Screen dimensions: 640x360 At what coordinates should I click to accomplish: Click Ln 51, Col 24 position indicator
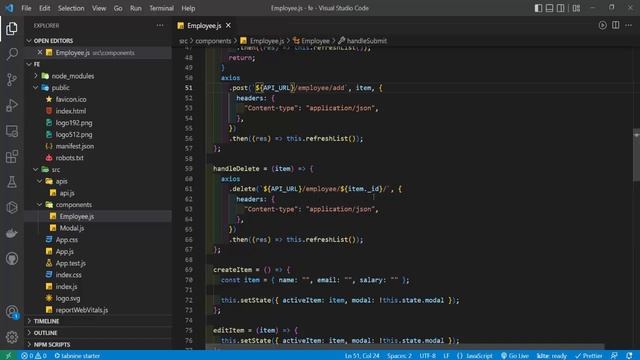(362, 356)
